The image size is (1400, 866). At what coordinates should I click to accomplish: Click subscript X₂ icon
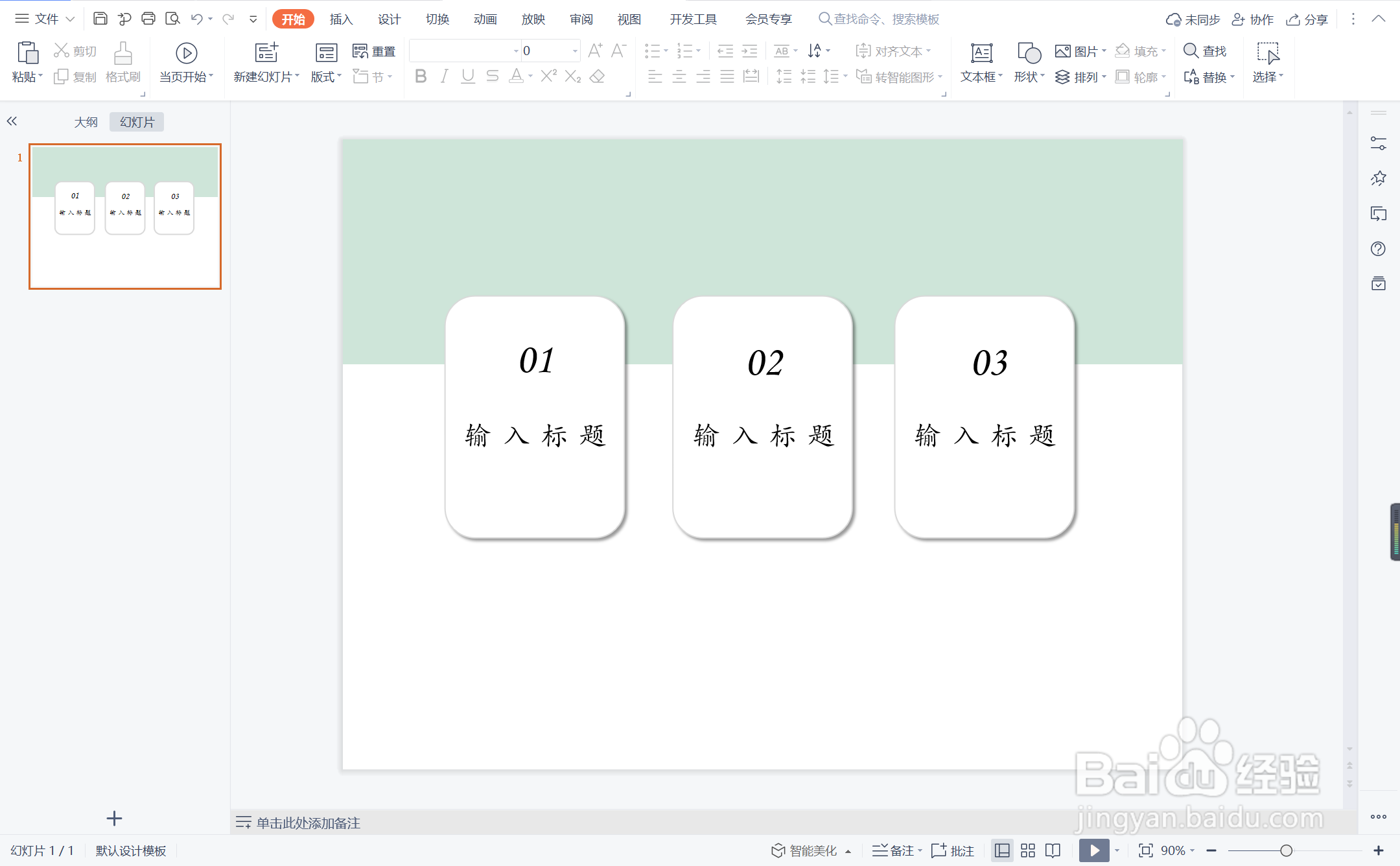click(x=573, y=76)
